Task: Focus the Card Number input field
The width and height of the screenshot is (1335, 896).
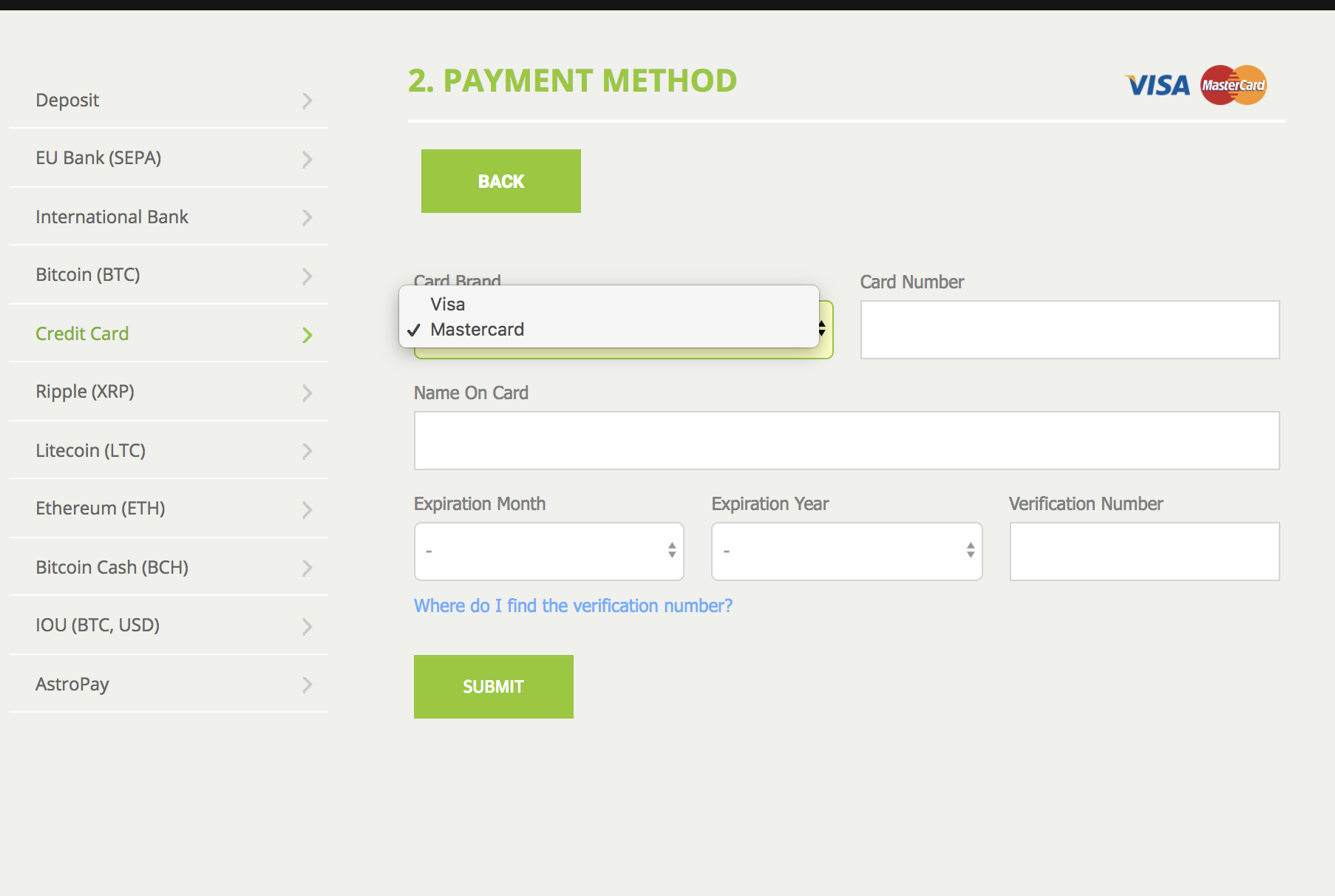Action: pos(1070,330)
